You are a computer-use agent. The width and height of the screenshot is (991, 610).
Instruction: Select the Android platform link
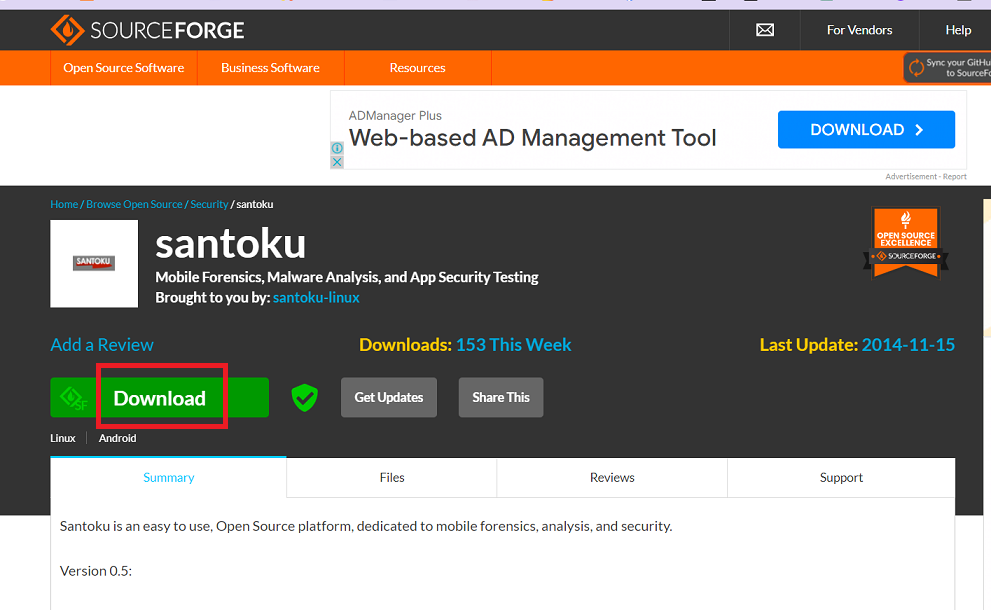pyautogui.click(x=118, y=438)
